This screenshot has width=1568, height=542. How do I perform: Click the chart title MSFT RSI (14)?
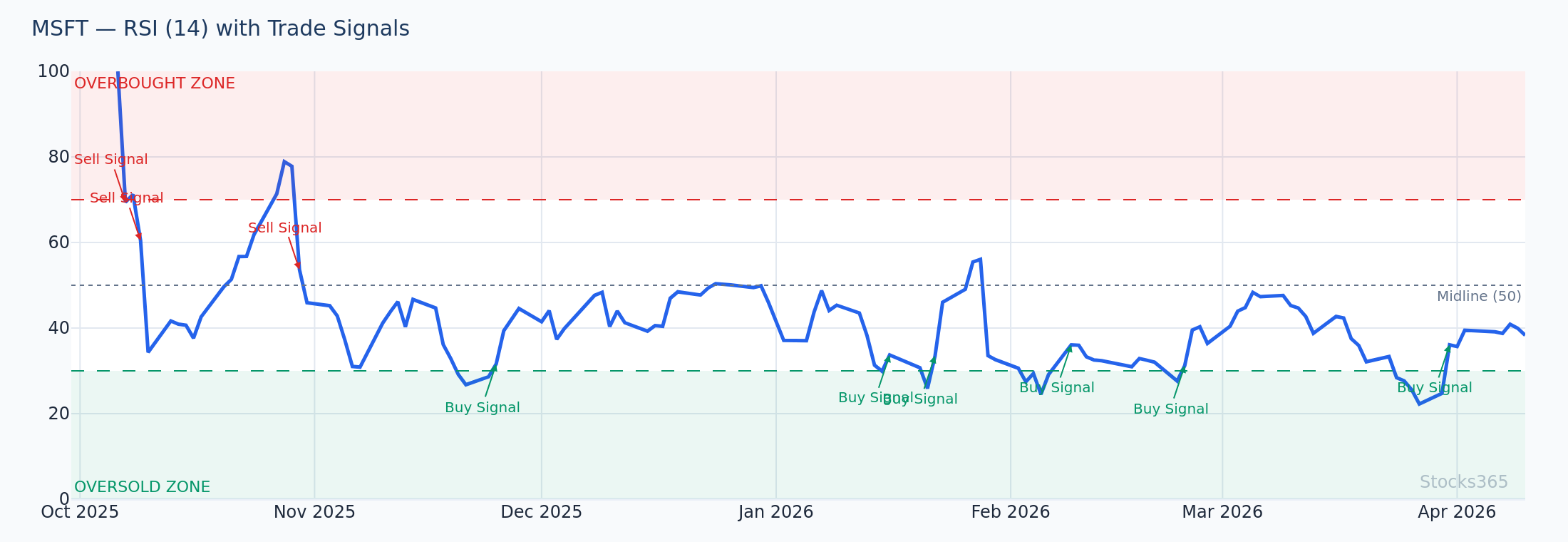pos(220,29)
